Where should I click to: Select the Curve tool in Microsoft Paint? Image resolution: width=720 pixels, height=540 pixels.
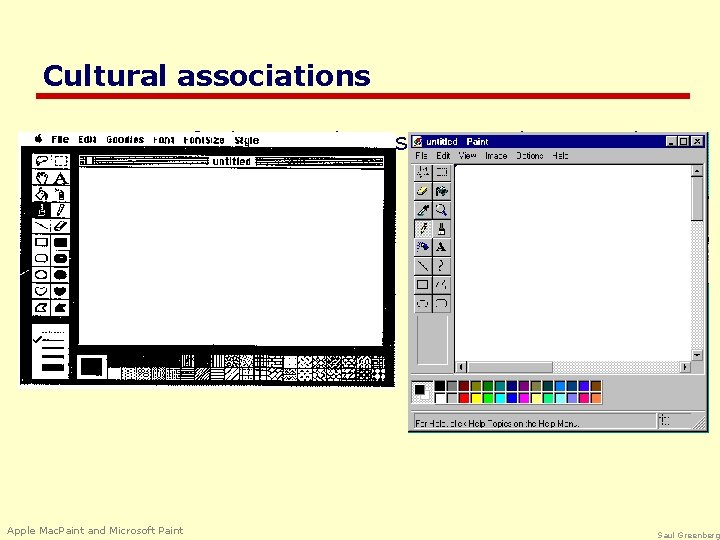tap(441, 266)
